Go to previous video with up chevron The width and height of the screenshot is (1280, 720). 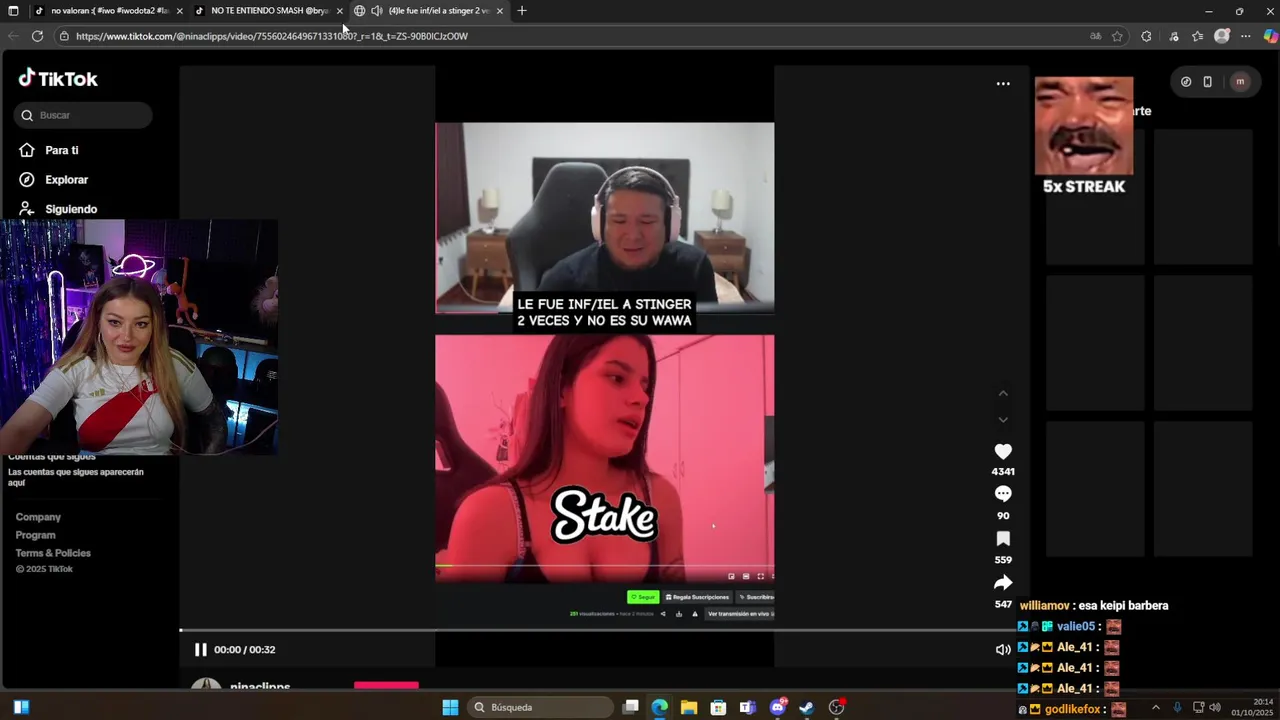(1003, 393)
